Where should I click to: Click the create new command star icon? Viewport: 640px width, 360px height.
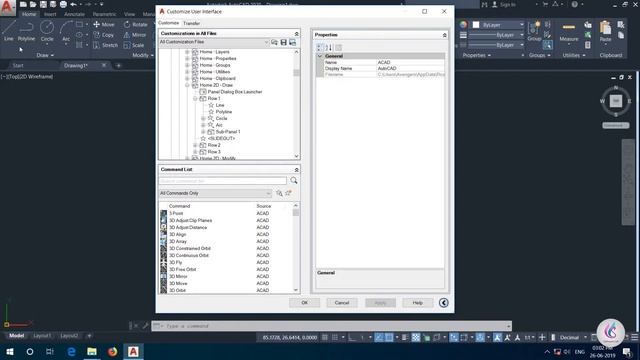pos(288,193)
